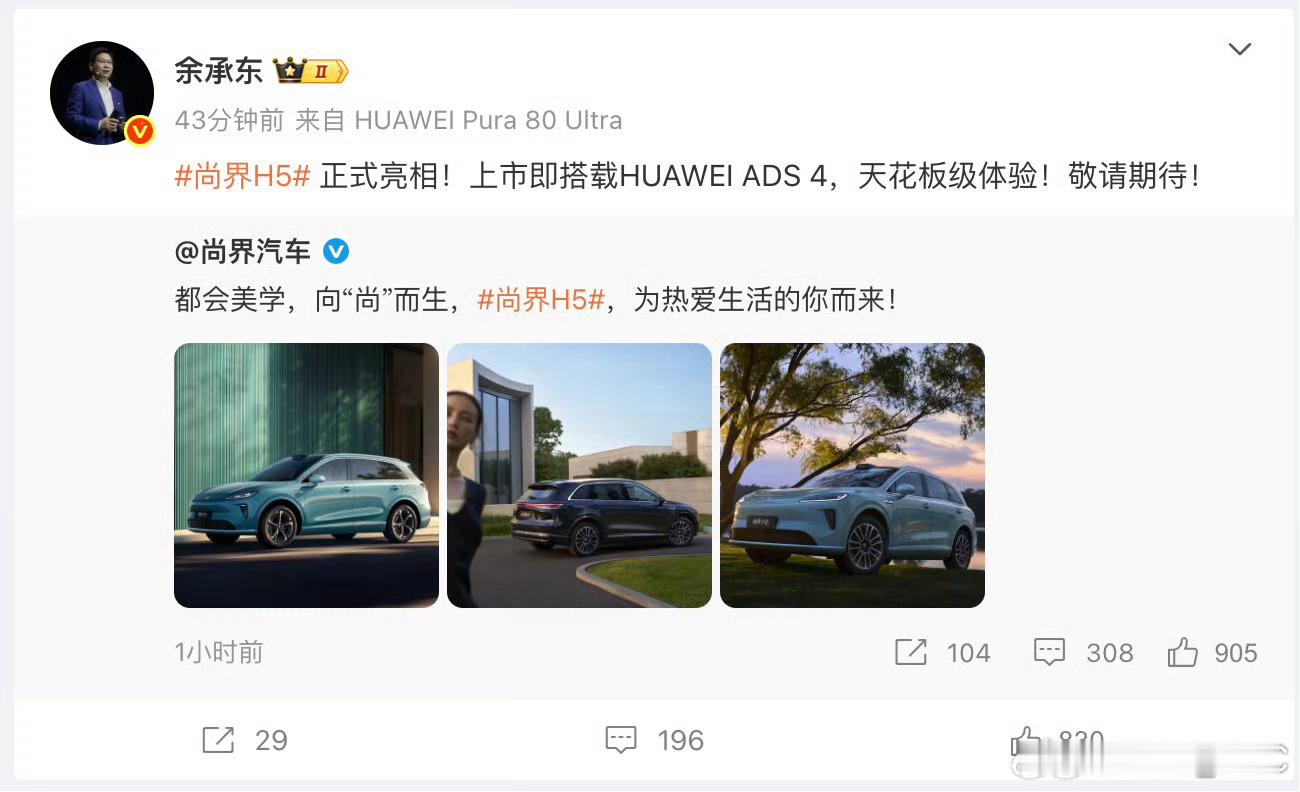The width and height of the screenshot is (1300, 792).
Task: Like the main post thumbs-up icon
Action: 1025,741
